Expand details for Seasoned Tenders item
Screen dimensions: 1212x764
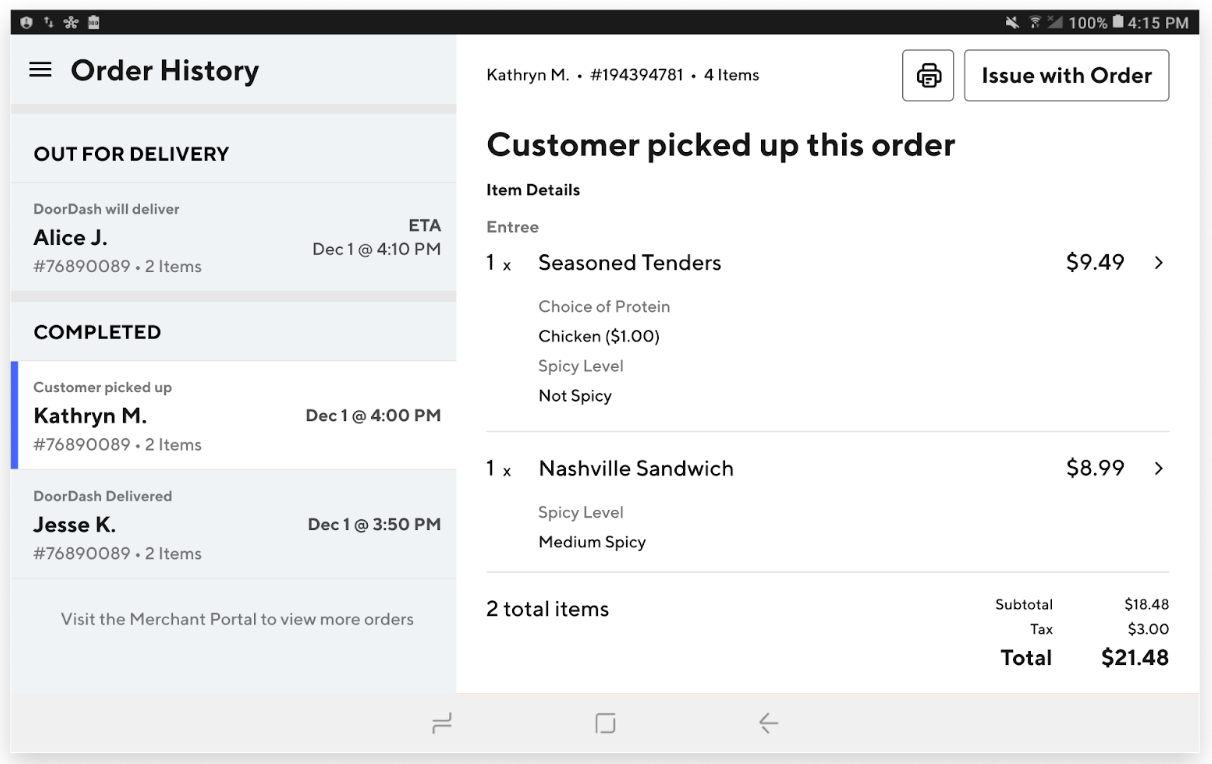click(1159, 262)
